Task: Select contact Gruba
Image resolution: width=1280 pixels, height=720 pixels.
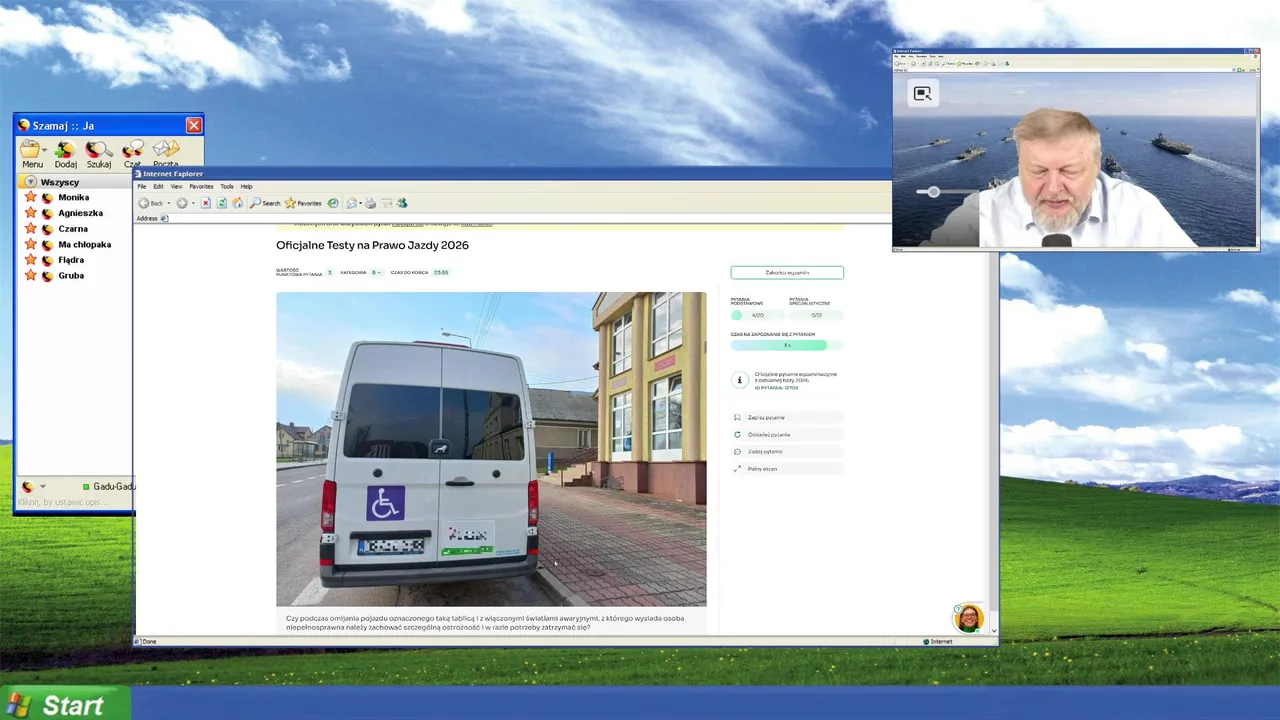Action: pos(71,275)
